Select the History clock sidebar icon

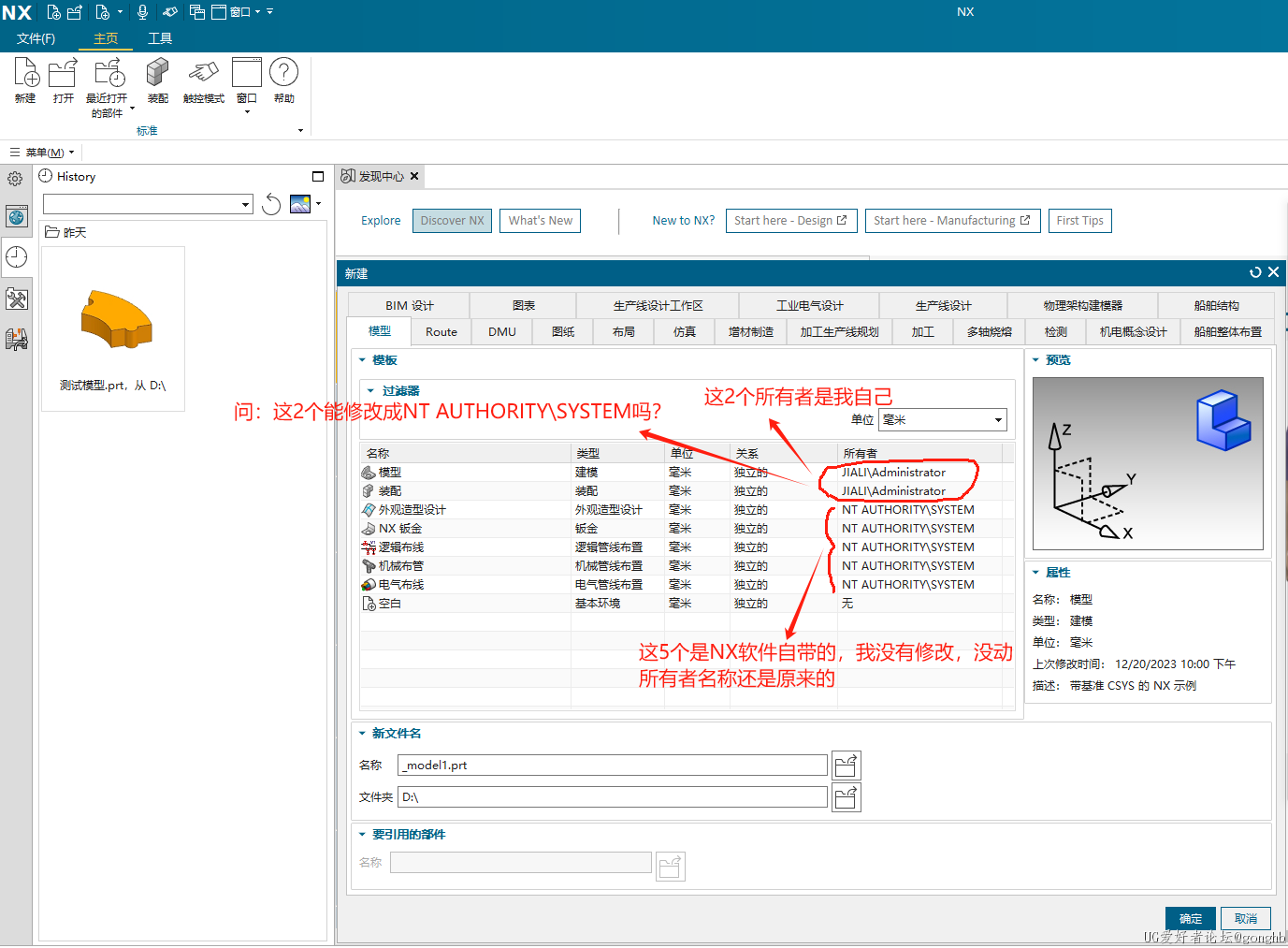[x=17, y=257]
